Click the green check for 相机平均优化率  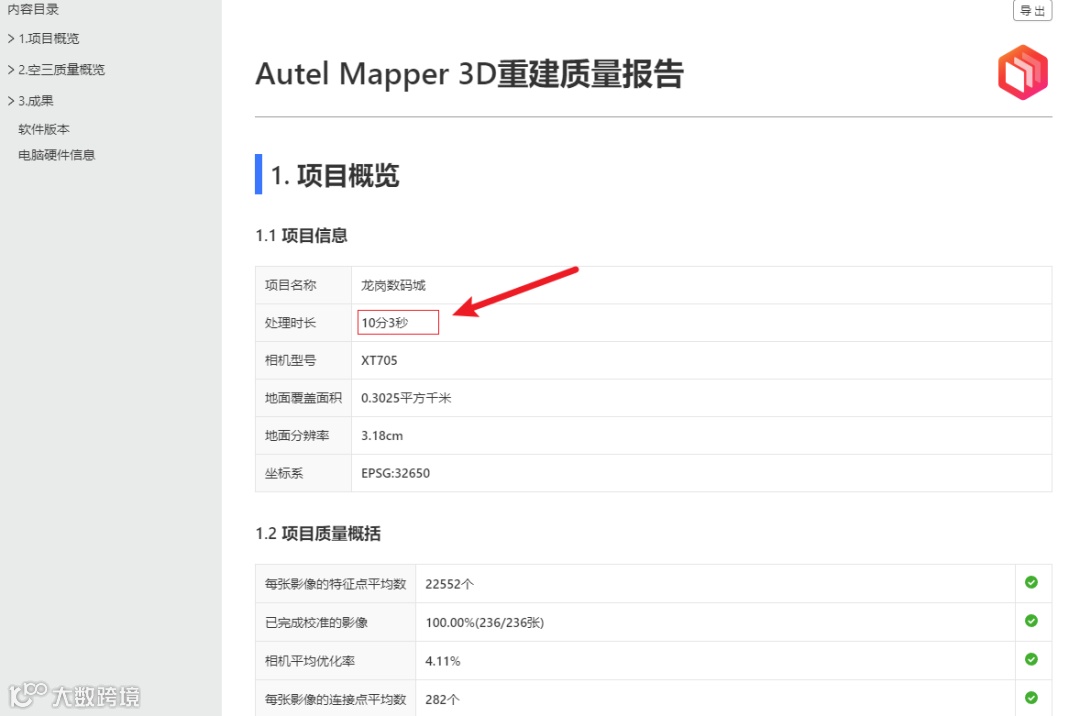[x=1031, y=660]
